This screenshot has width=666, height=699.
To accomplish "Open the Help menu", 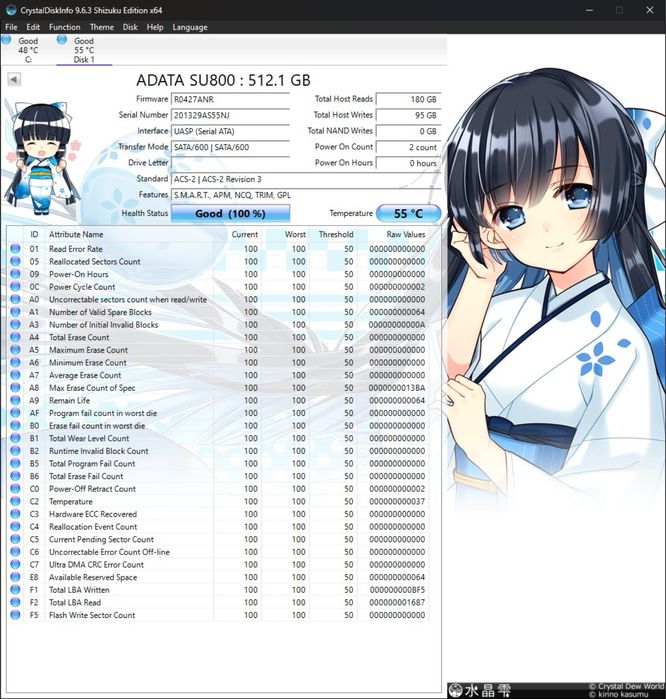I will (x=155, y=27).
